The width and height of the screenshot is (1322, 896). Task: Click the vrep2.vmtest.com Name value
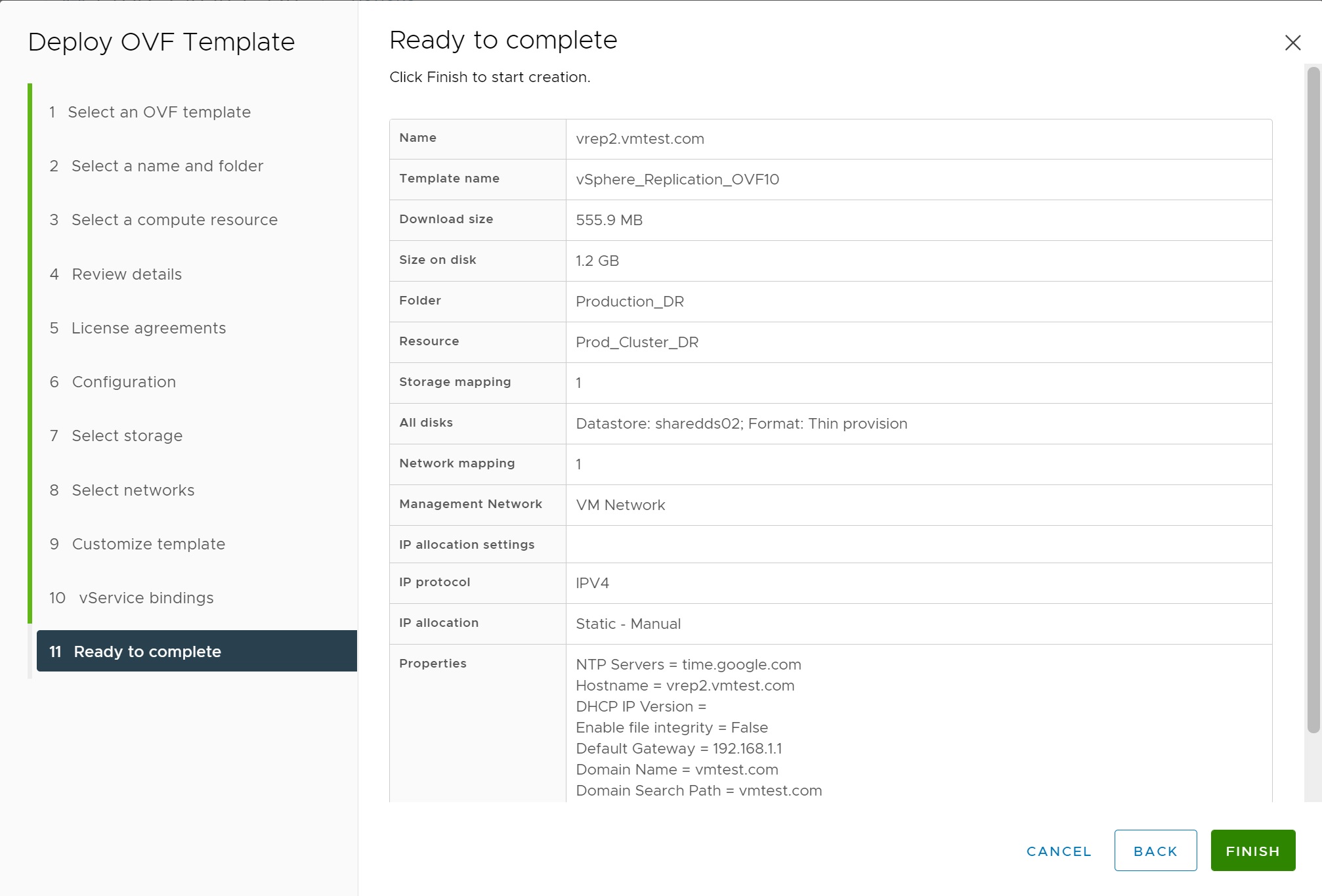coord(640,139)
